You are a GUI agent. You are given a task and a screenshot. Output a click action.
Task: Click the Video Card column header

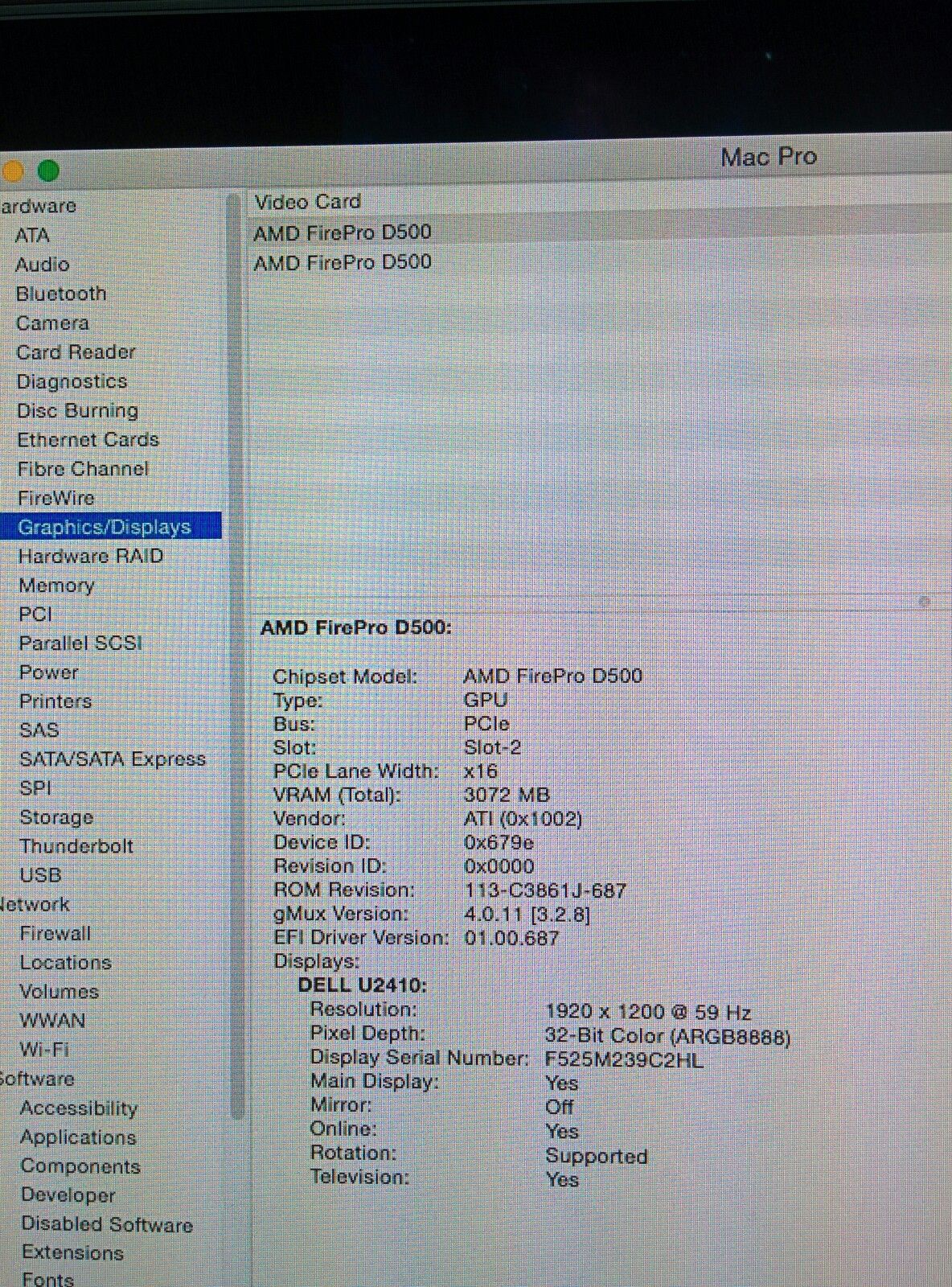(308, 202)
